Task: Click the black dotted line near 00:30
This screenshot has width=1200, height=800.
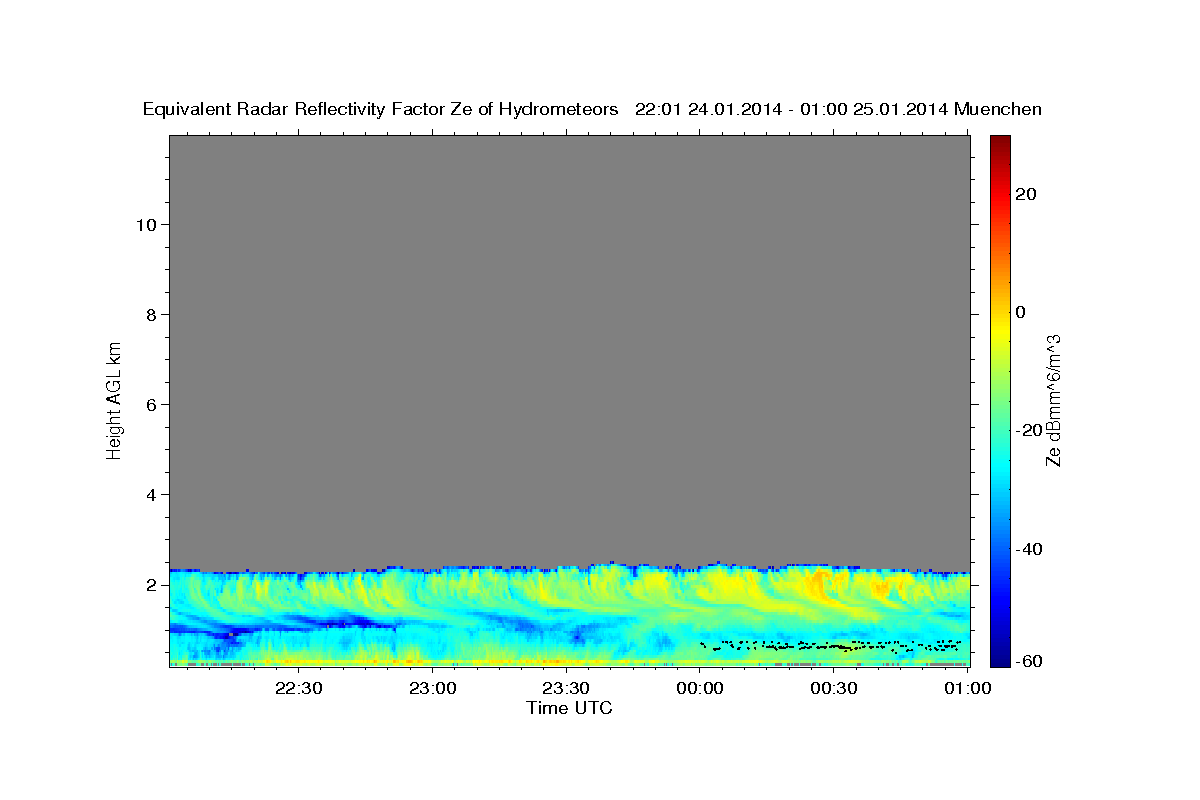Action: click(x=832, y=646)
